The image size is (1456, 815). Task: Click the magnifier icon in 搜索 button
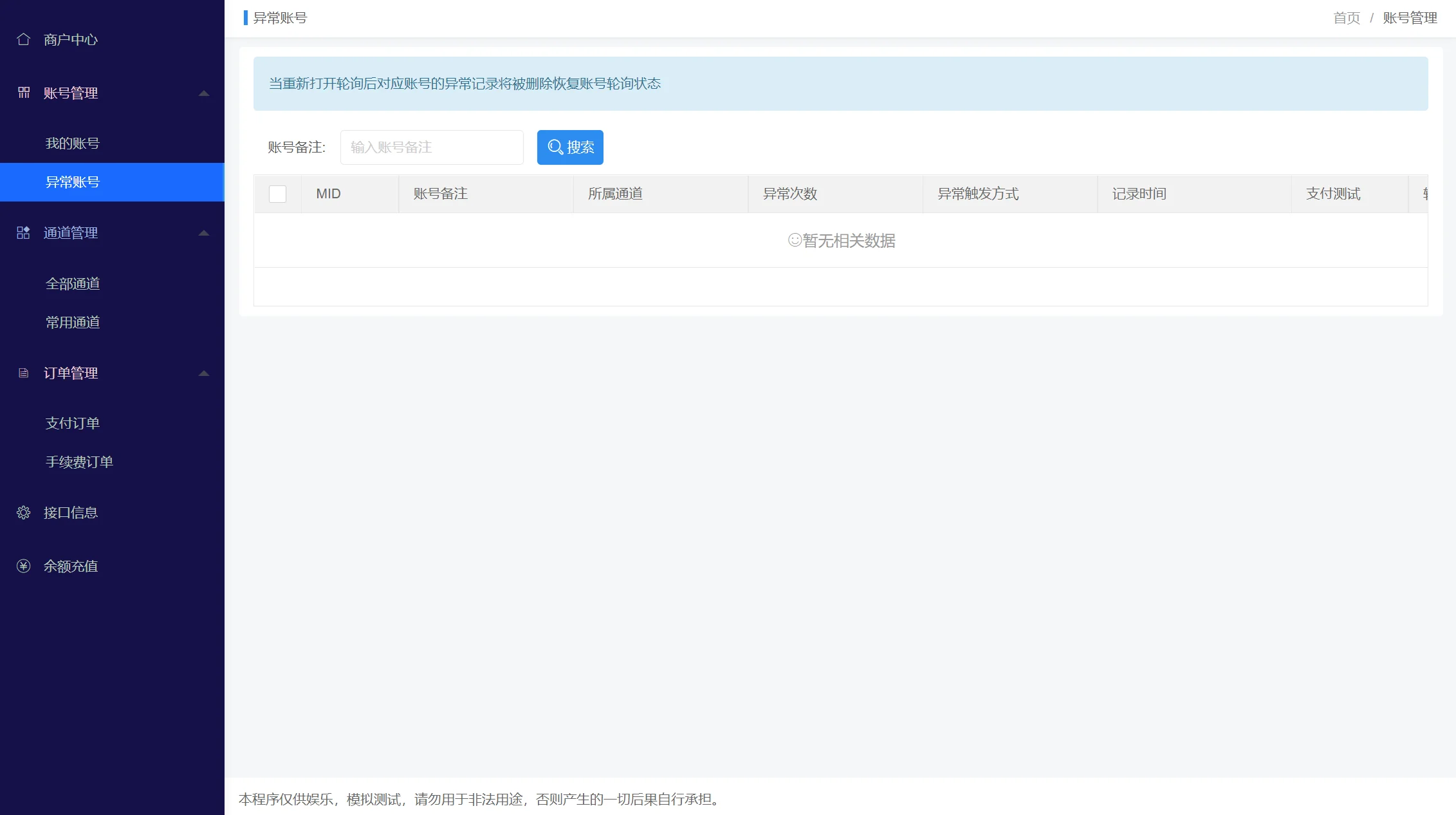coord(555,147)
